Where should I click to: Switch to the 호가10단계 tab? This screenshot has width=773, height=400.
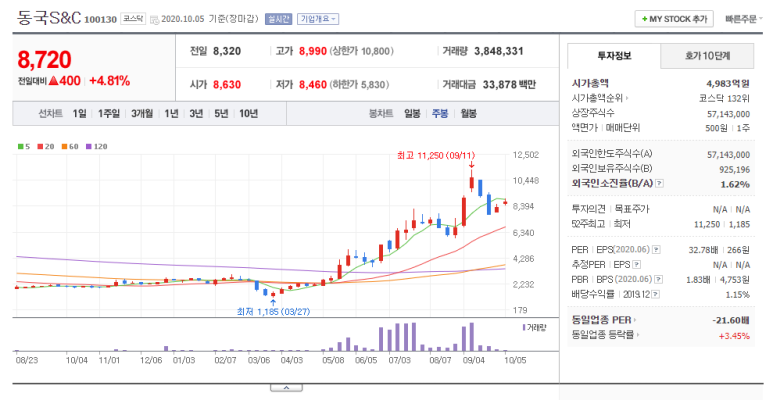[707, 56]
